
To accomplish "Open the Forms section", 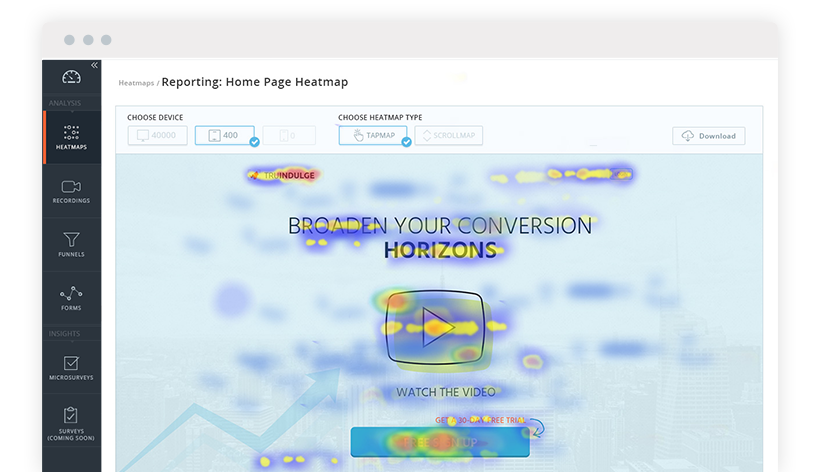I will [72, 298].
